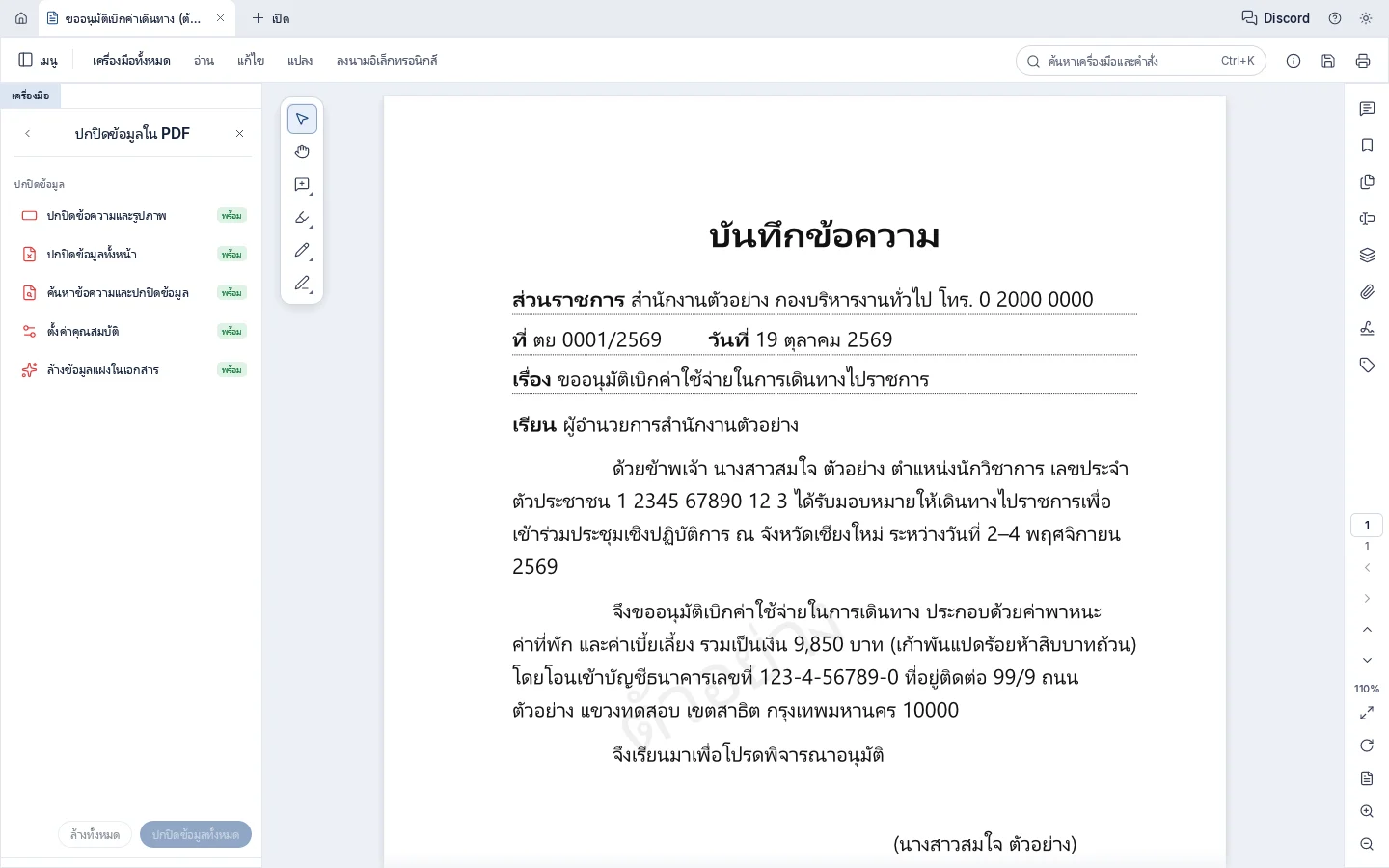
Task: Activate the hand pan tool
Action: [302, 151]
